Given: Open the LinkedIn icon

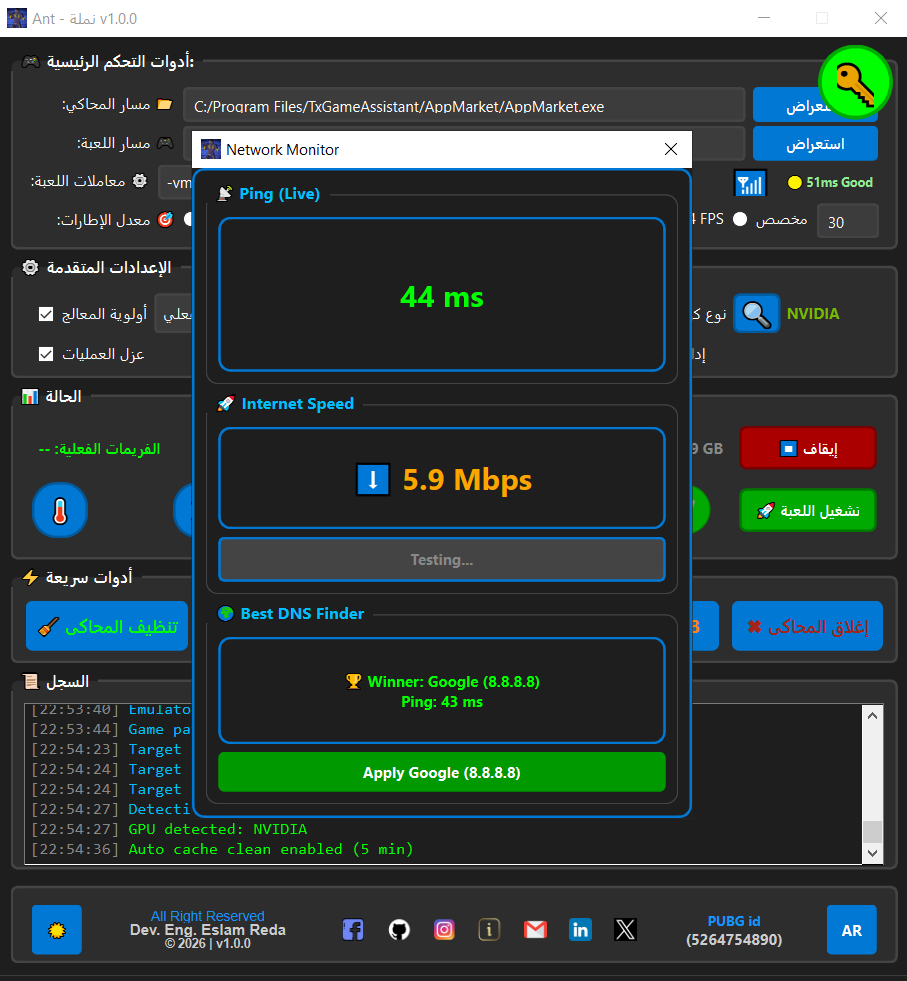Looking at the screenshot, I should click(580, 929).
